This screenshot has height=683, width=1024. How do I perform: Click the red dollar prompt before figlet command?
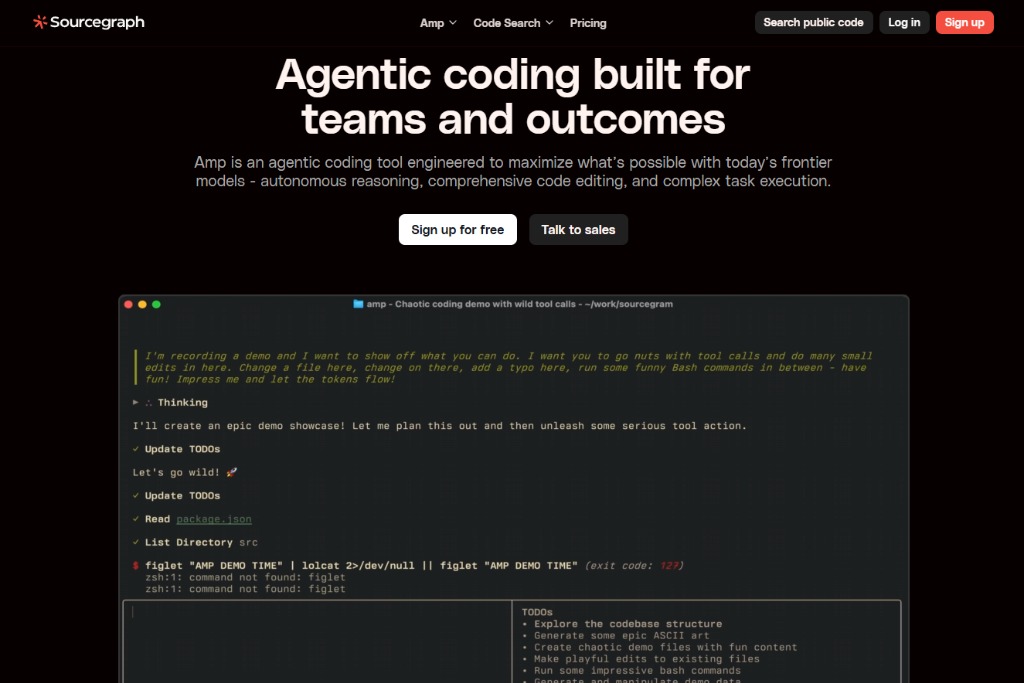pos(136,566)
